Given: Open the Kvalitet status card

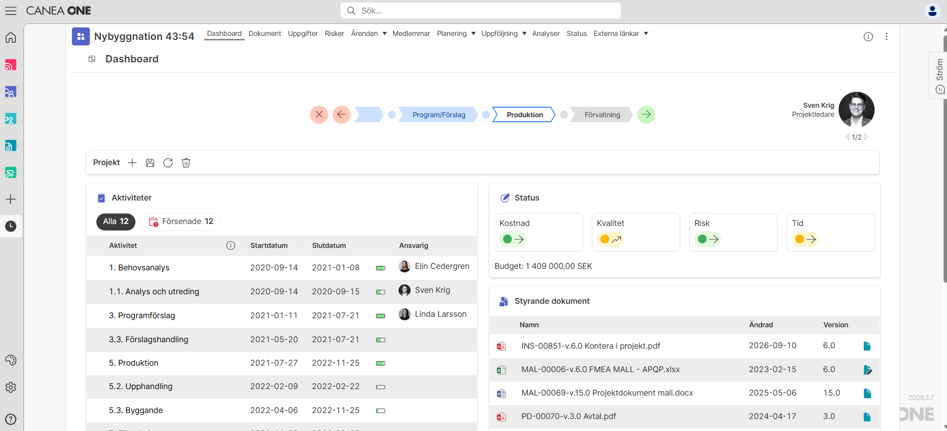Looking at the screenshot, I should click(x=635, y=232).
